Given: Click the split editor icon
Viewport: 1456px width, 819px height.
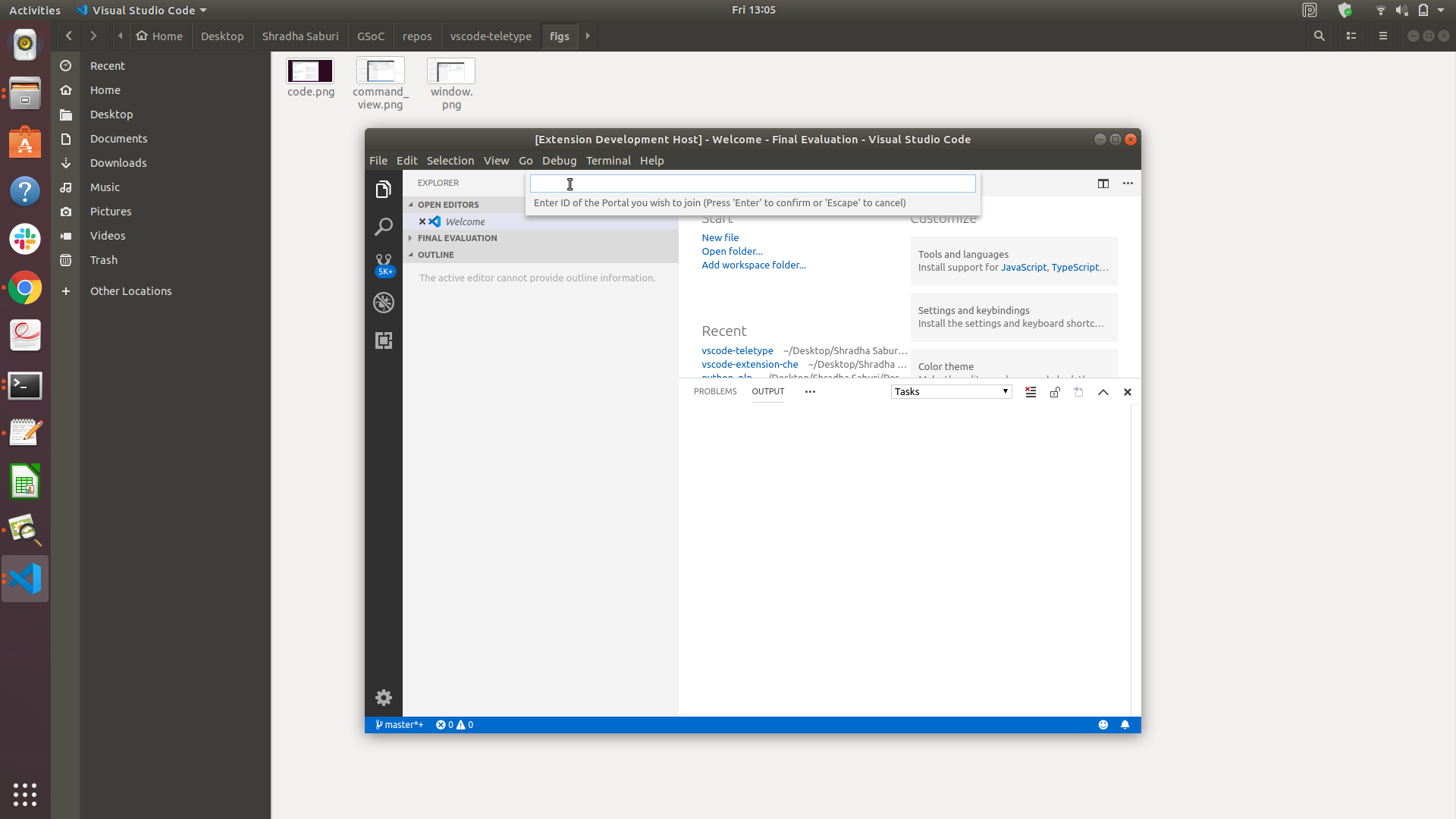Looking at the screenshot, I should [1103, 184].
